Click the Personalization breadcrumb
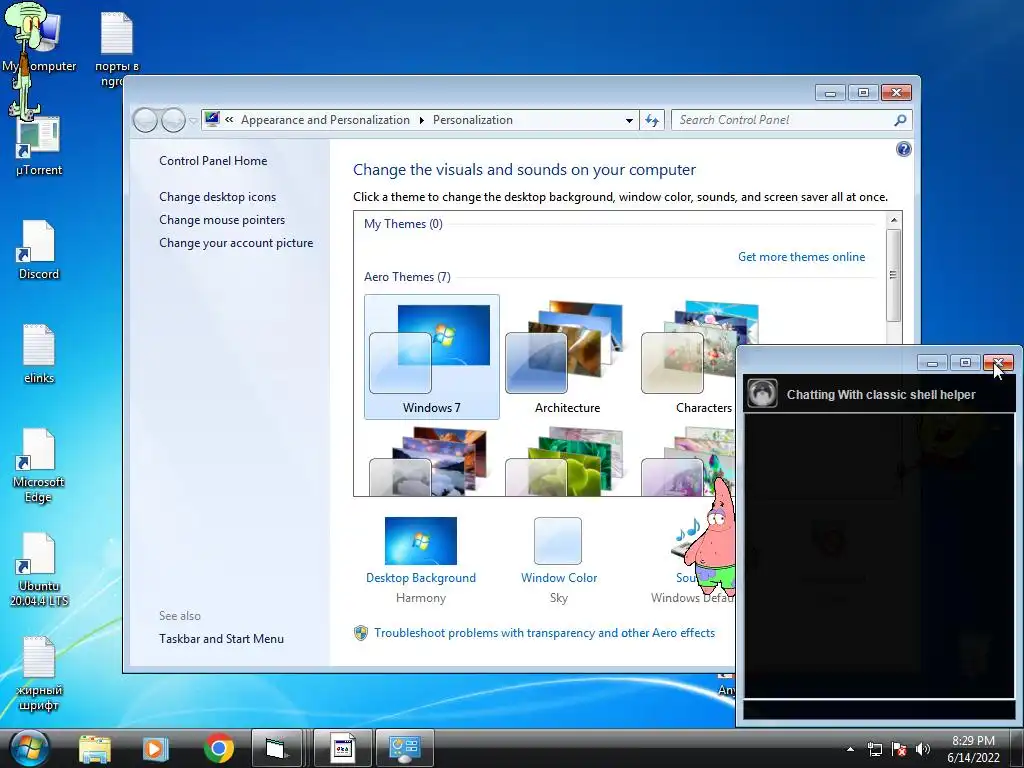This screenshot has height=768, width=1024. pyautogui.click(x=473, y=120)
